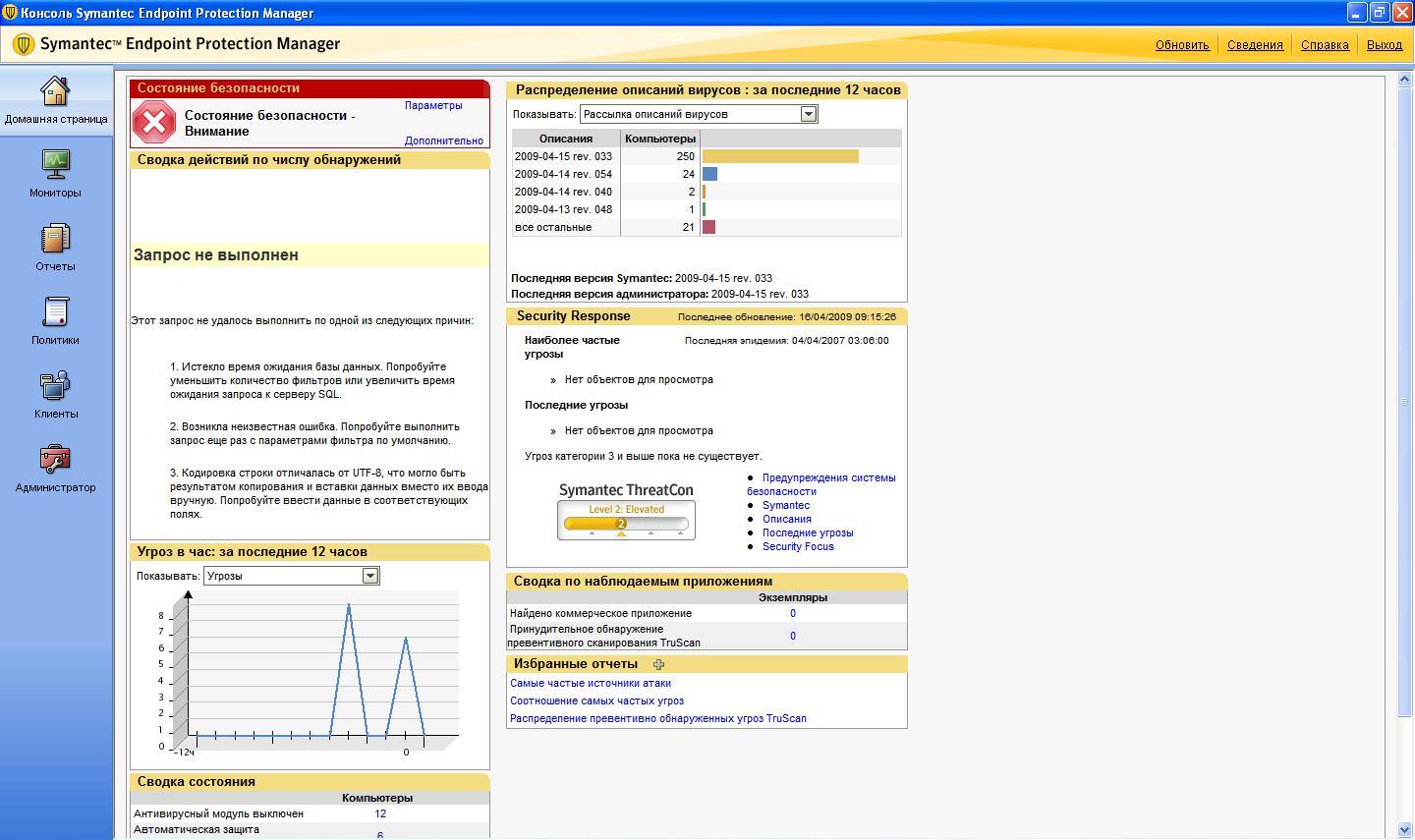The image size is (1415, 840).
Task: Open report Самые частые источники атаки
Action: click(x=591, y=683)
